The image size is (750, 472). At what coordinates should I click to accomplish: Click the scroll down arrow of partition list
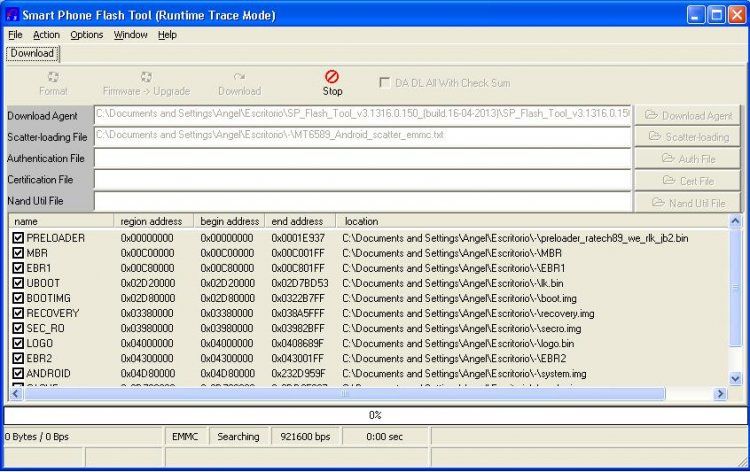click(x=735, y=379)
